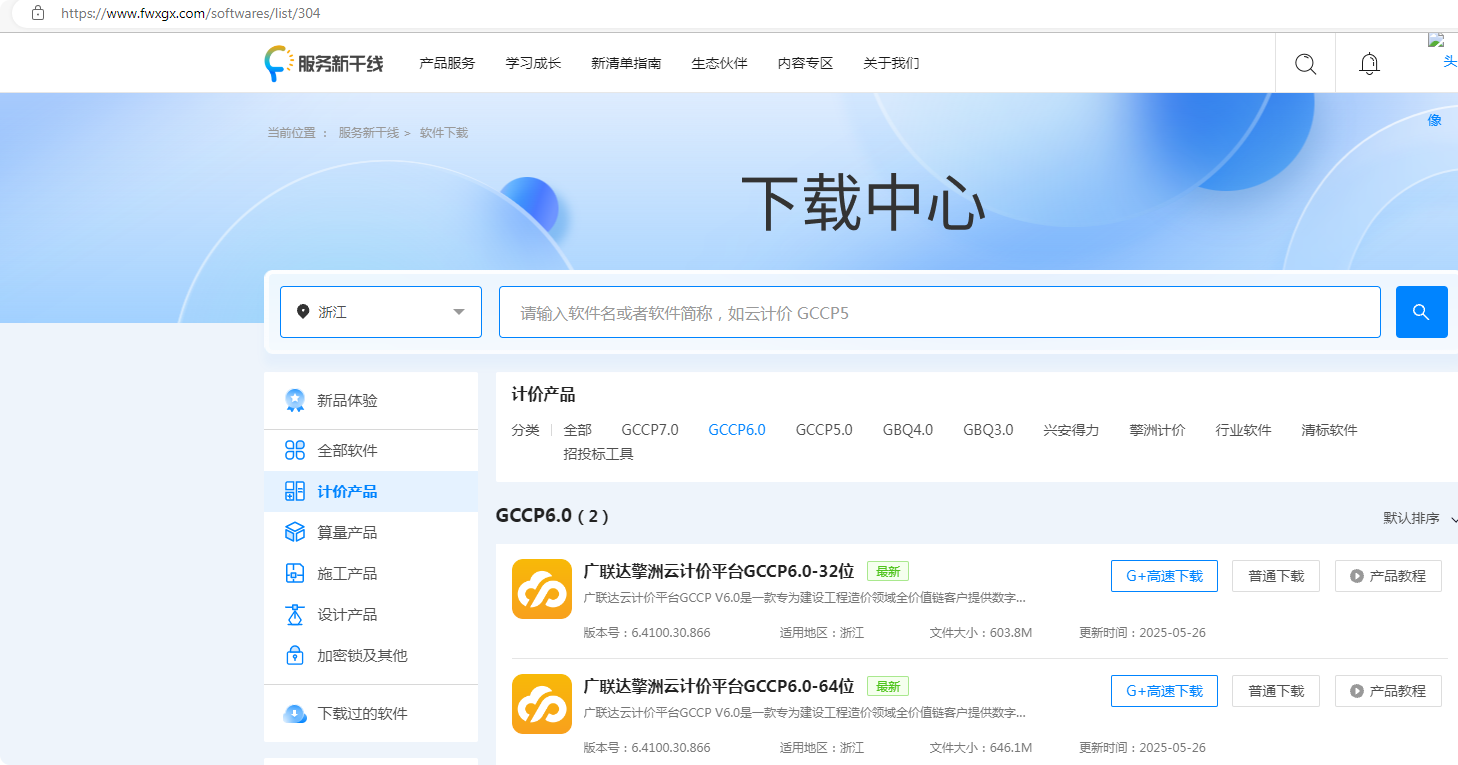
Task: Open the 新清单指南 menu
Action: (626, 62)
